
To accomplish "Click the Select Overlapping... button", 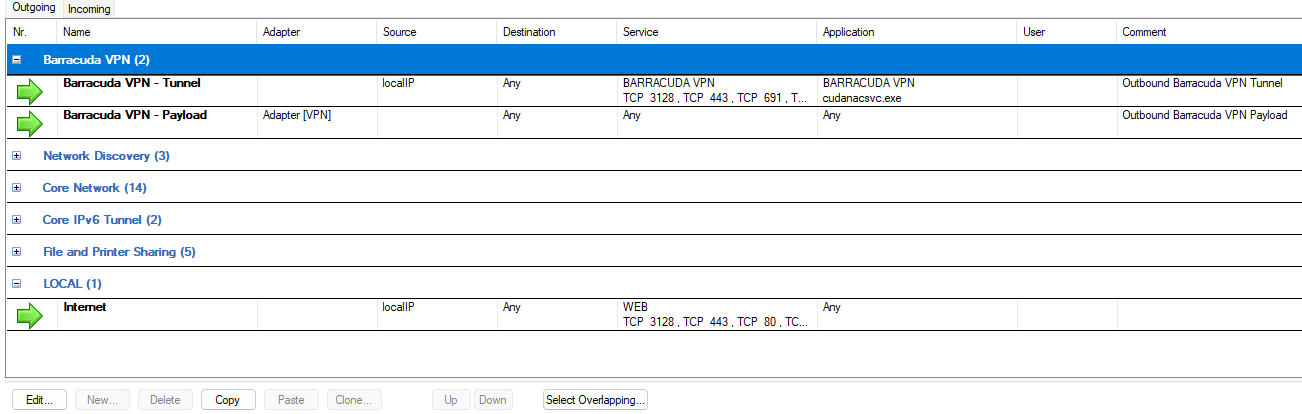I will coord(596,400).
